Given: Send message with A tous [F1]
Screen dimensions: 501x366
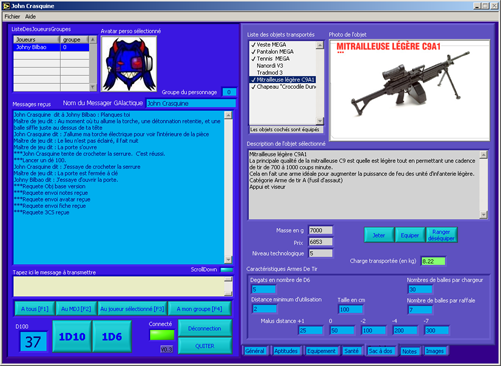Looking at the screenshot, I should 35,309.
